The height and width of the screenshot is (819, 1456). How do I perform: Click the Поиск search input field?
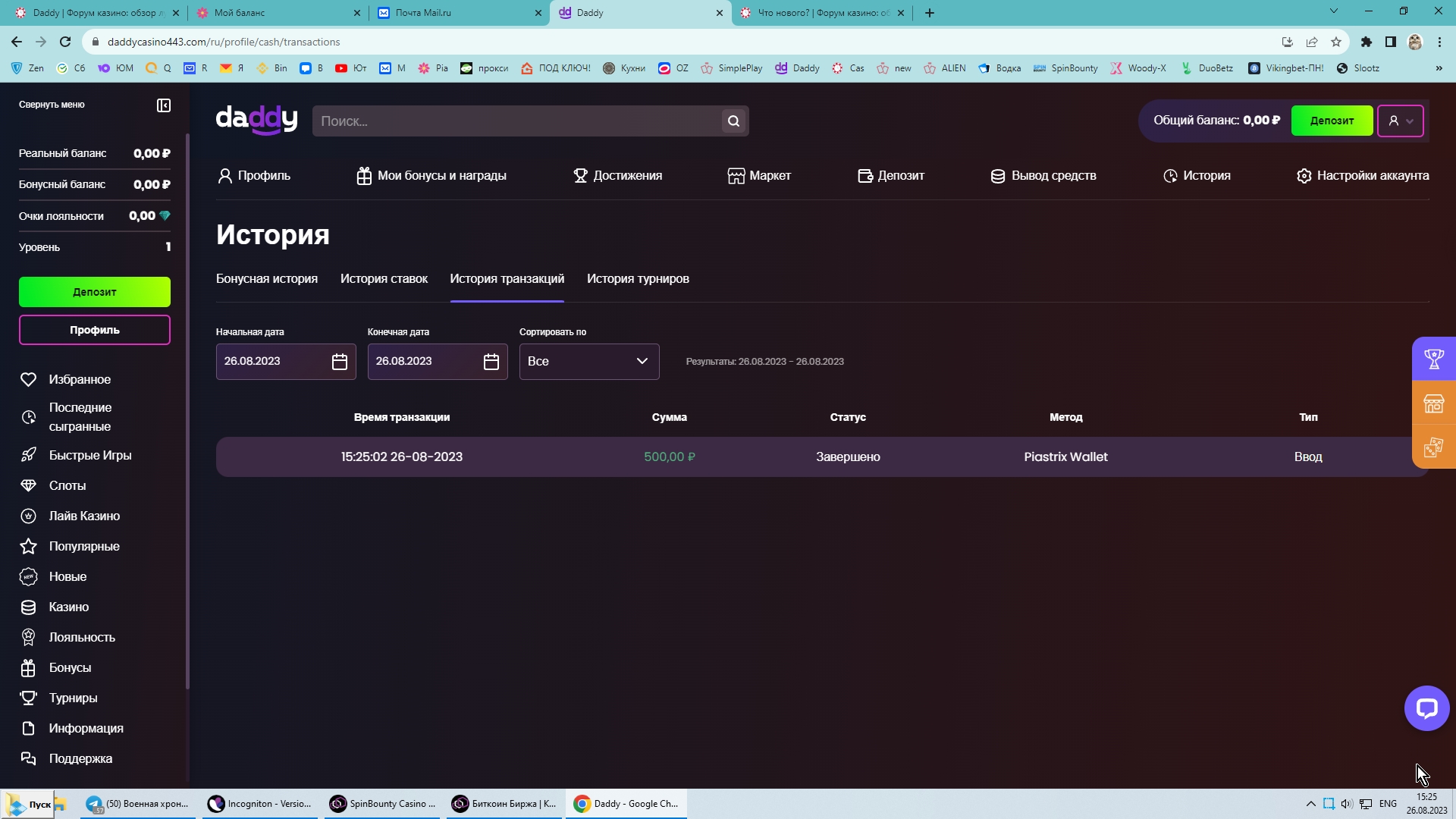(516, 121)
